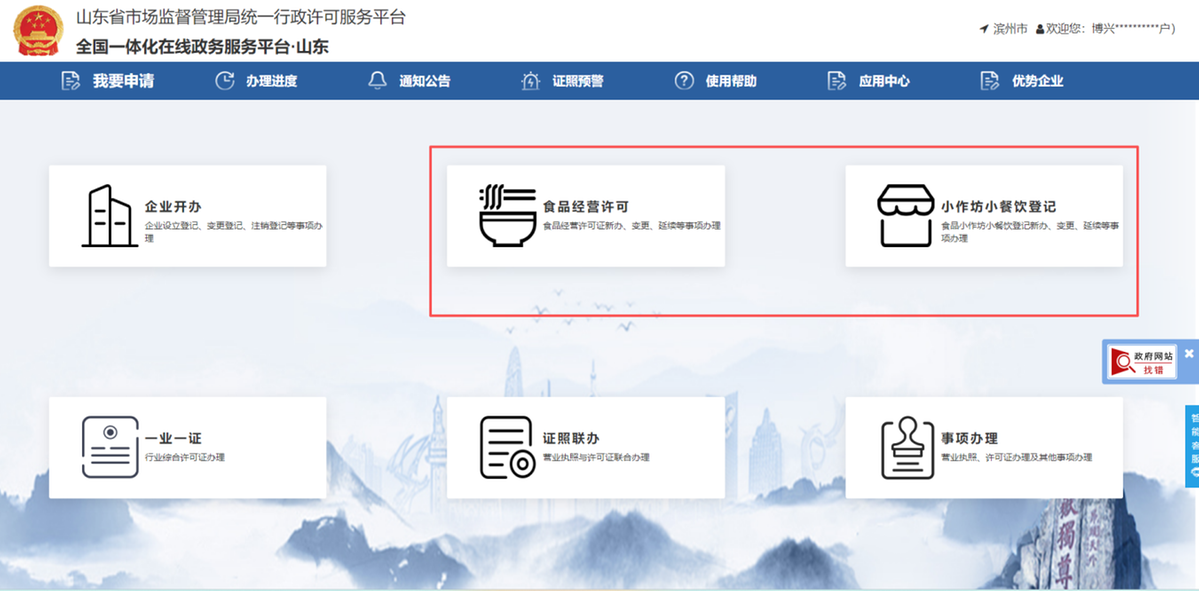The height and width of the screenshot is (591, 1199).
Task: Click the building icon for 企业开办
Action: click(109, 216)
